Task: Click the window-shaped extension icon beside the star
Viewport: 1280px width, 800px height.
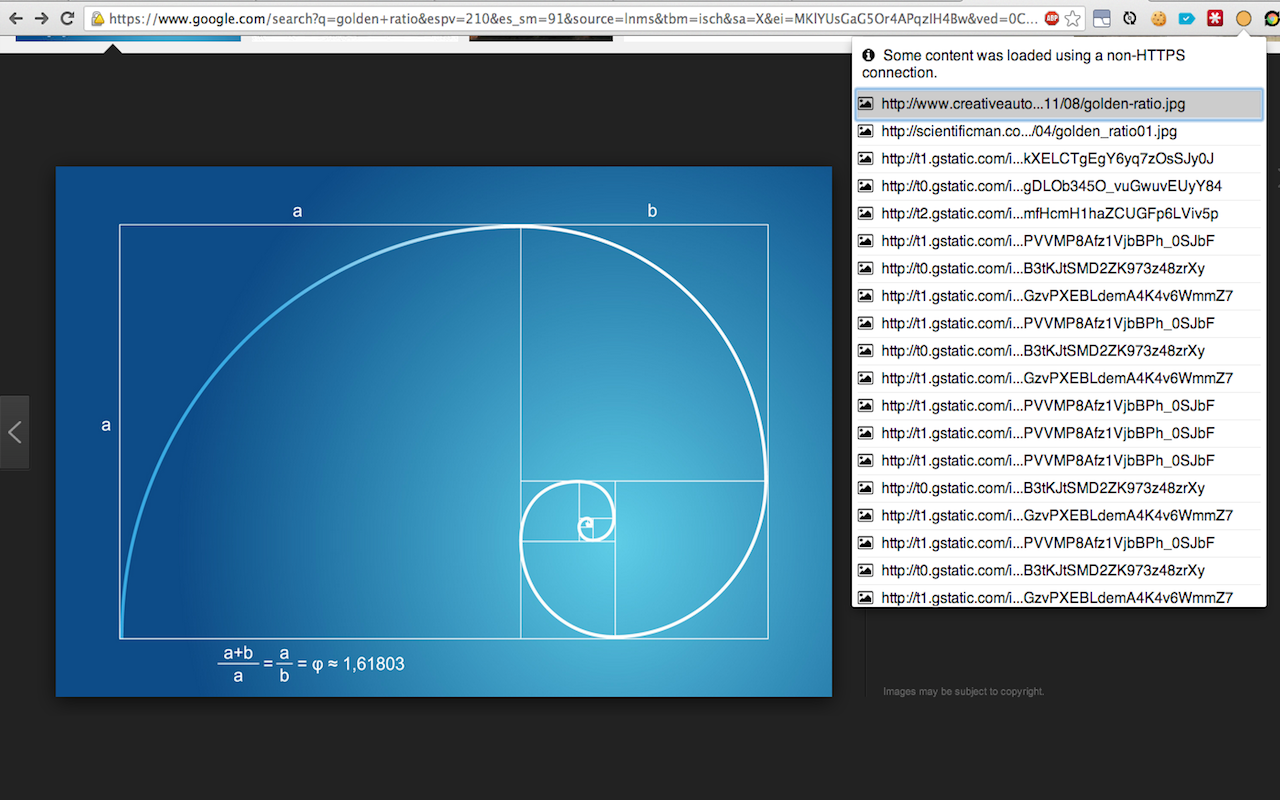Action: tap(1101, 18)
